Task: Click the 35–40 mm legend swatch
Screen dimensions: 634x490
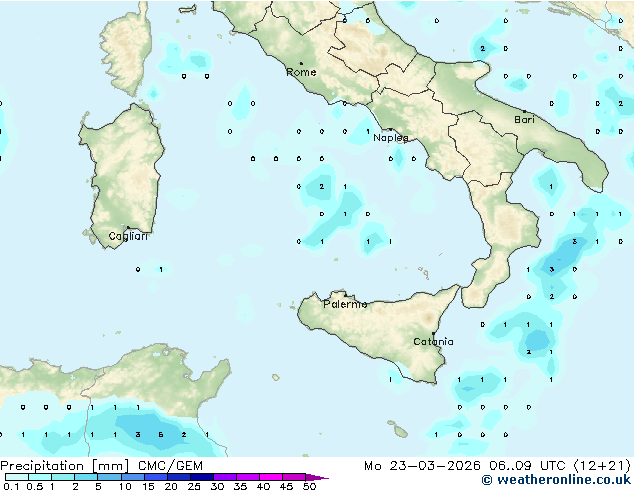Action: (247, 477)
